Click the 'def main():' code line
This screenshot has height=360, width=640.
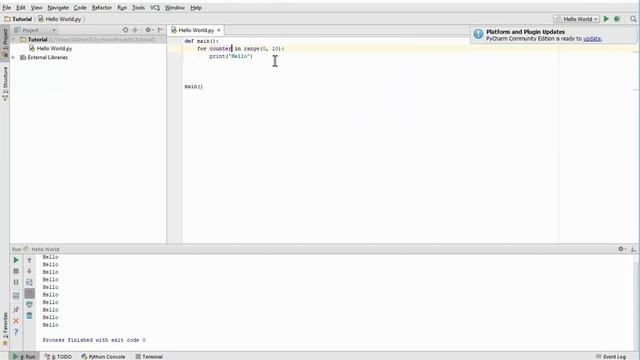coord(202,41)
